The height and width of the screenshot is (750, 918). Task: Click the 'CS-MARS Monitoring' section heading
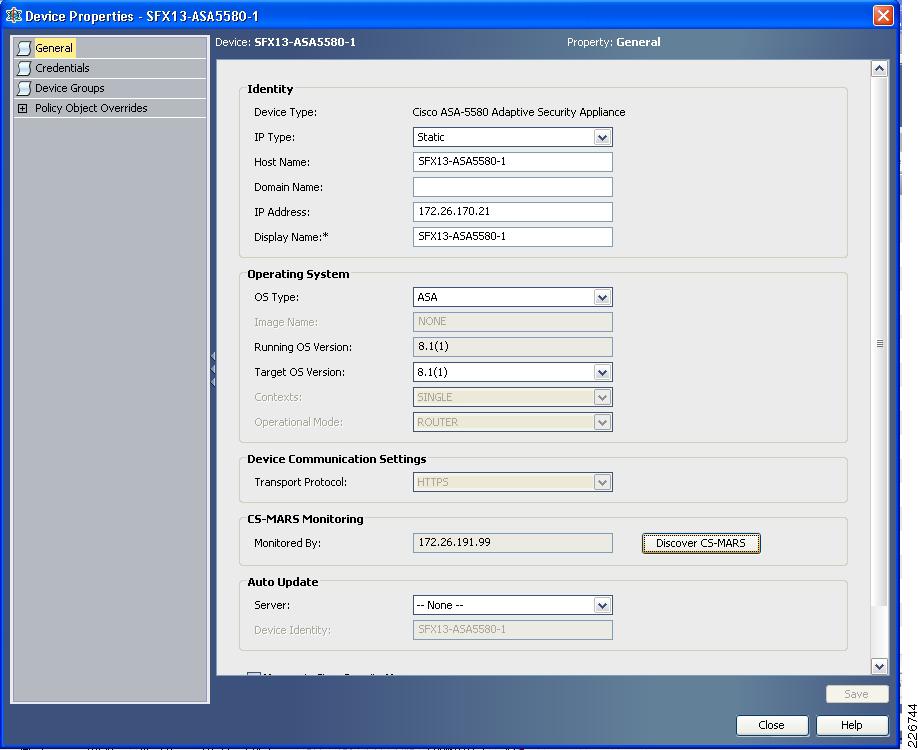coord(305,519)
